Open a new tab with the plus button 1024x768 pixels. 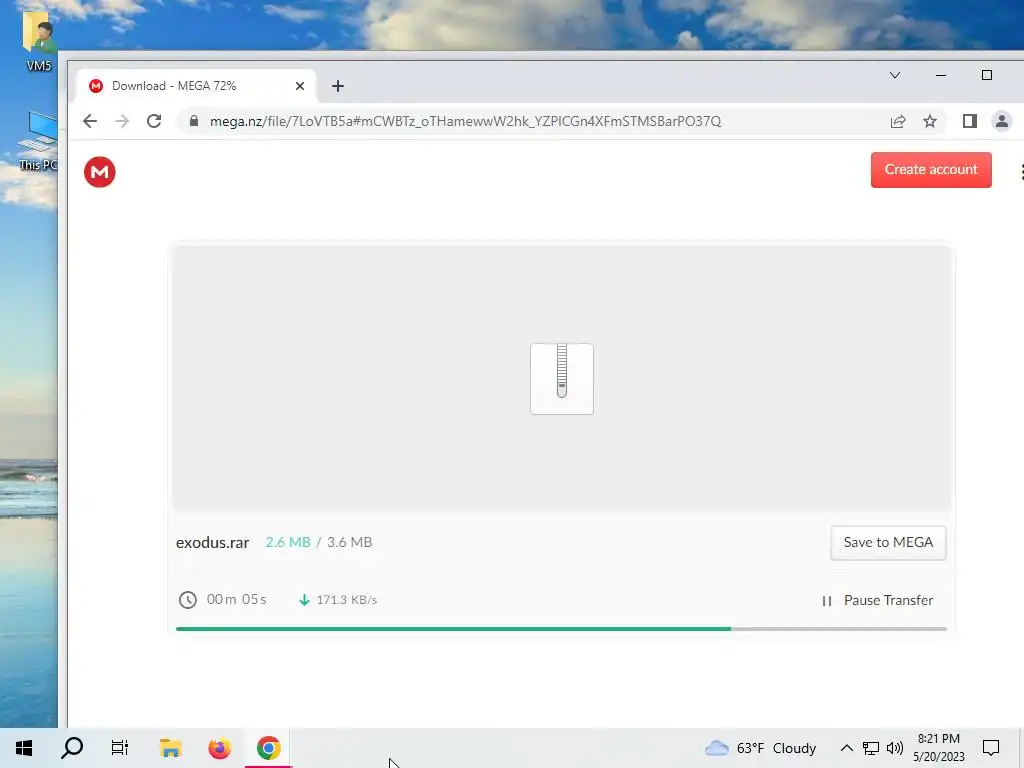click(338, 86)
